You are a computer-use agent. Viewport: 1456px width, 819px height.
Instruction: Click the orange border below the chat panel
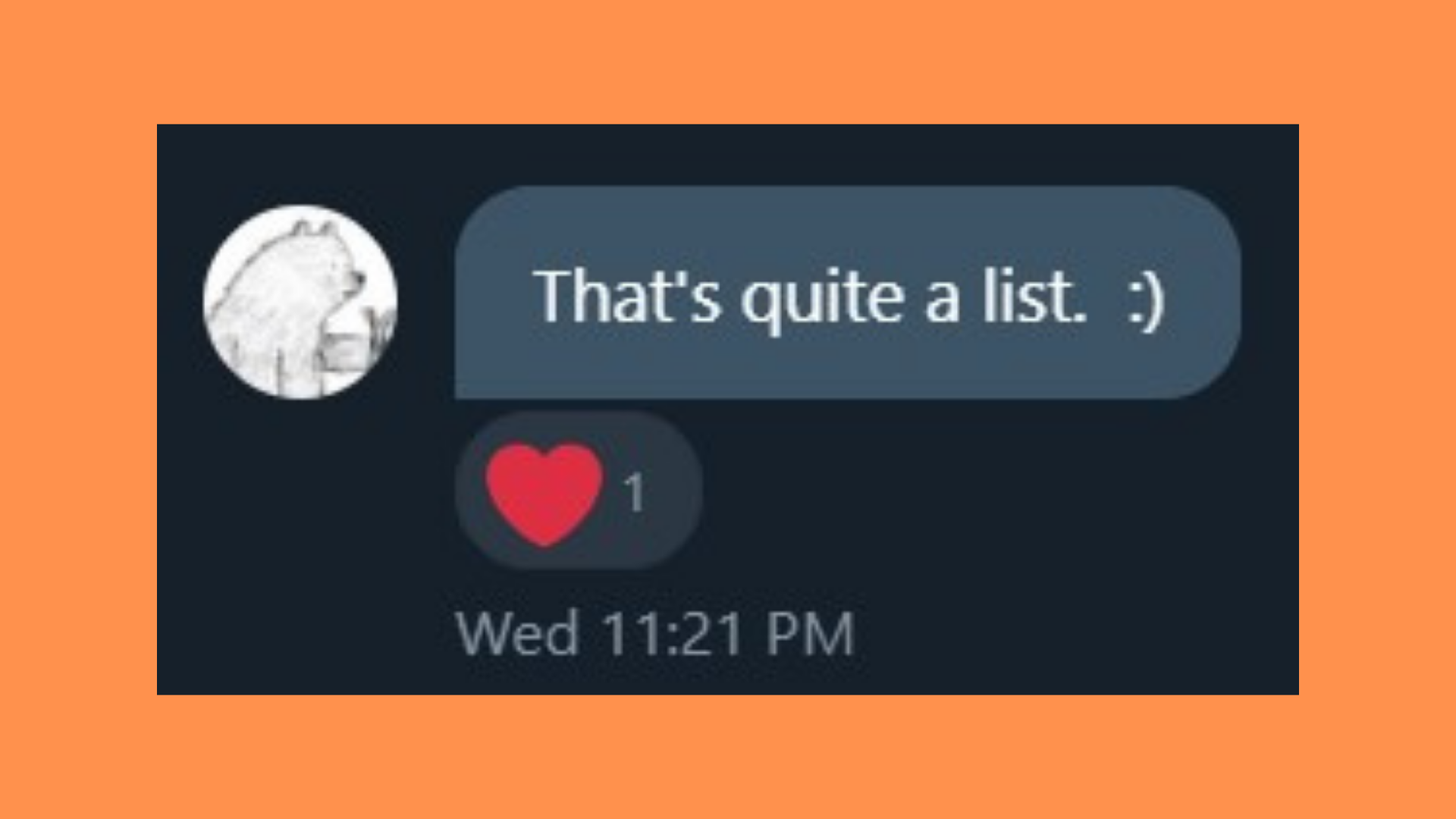(x=728, y=757)
